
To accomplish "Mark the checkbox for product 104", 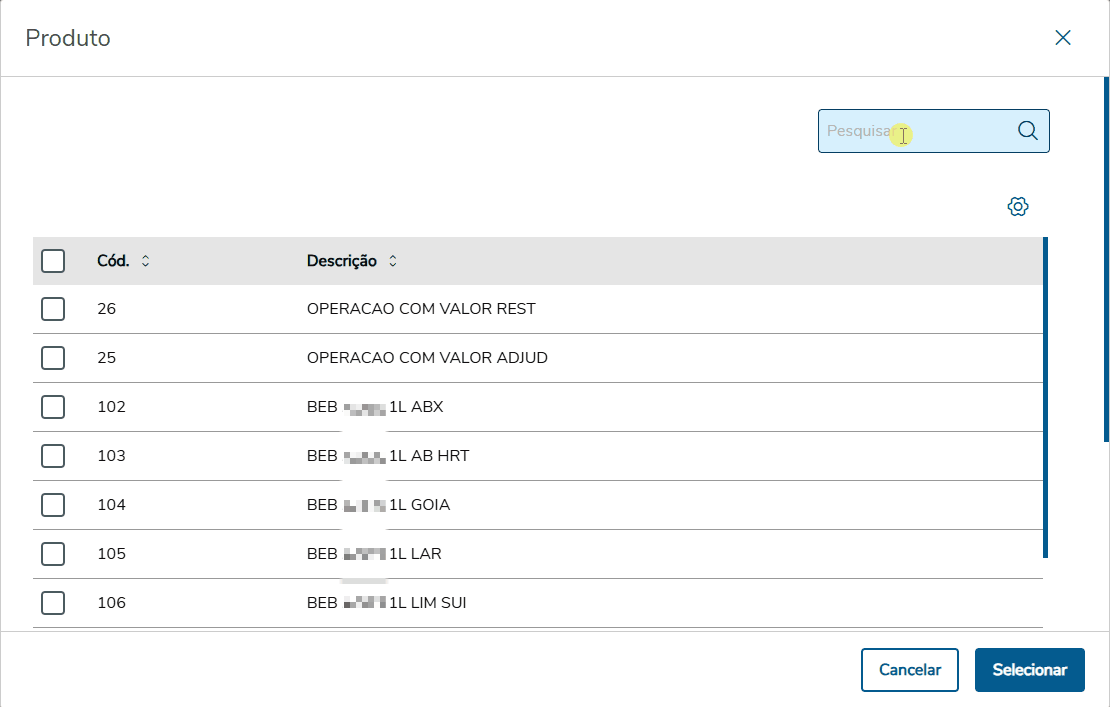I will 53,505.
